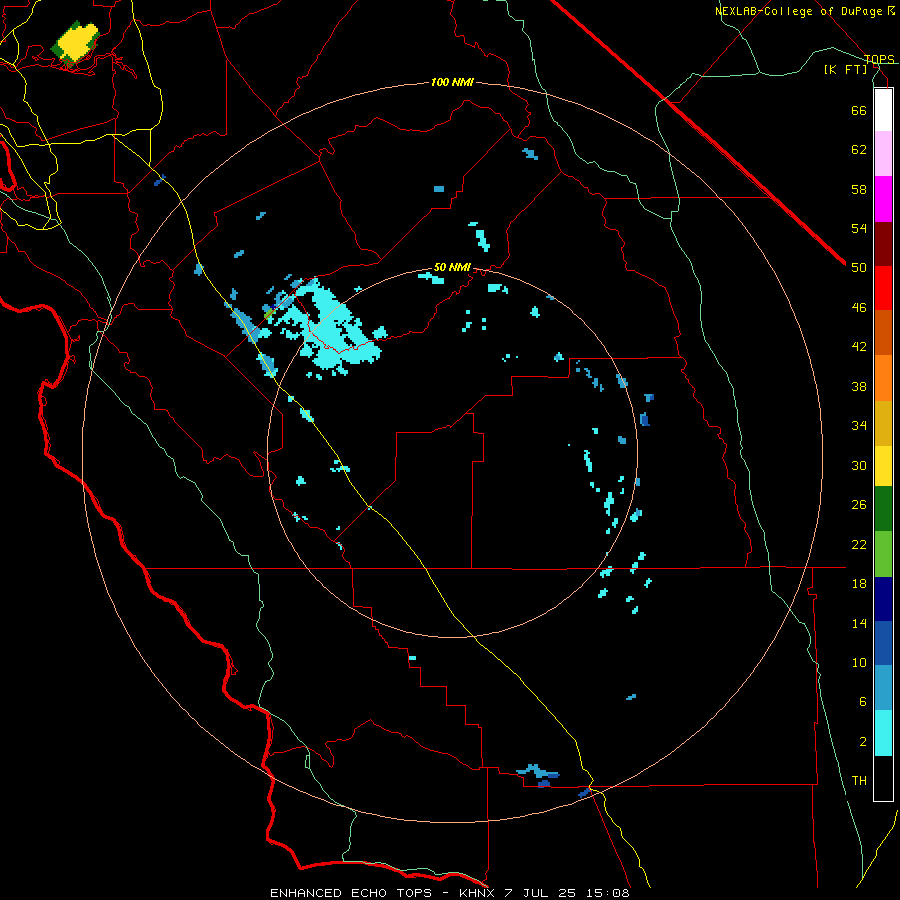Click the 22 legend value

click(x=859, y=544)
